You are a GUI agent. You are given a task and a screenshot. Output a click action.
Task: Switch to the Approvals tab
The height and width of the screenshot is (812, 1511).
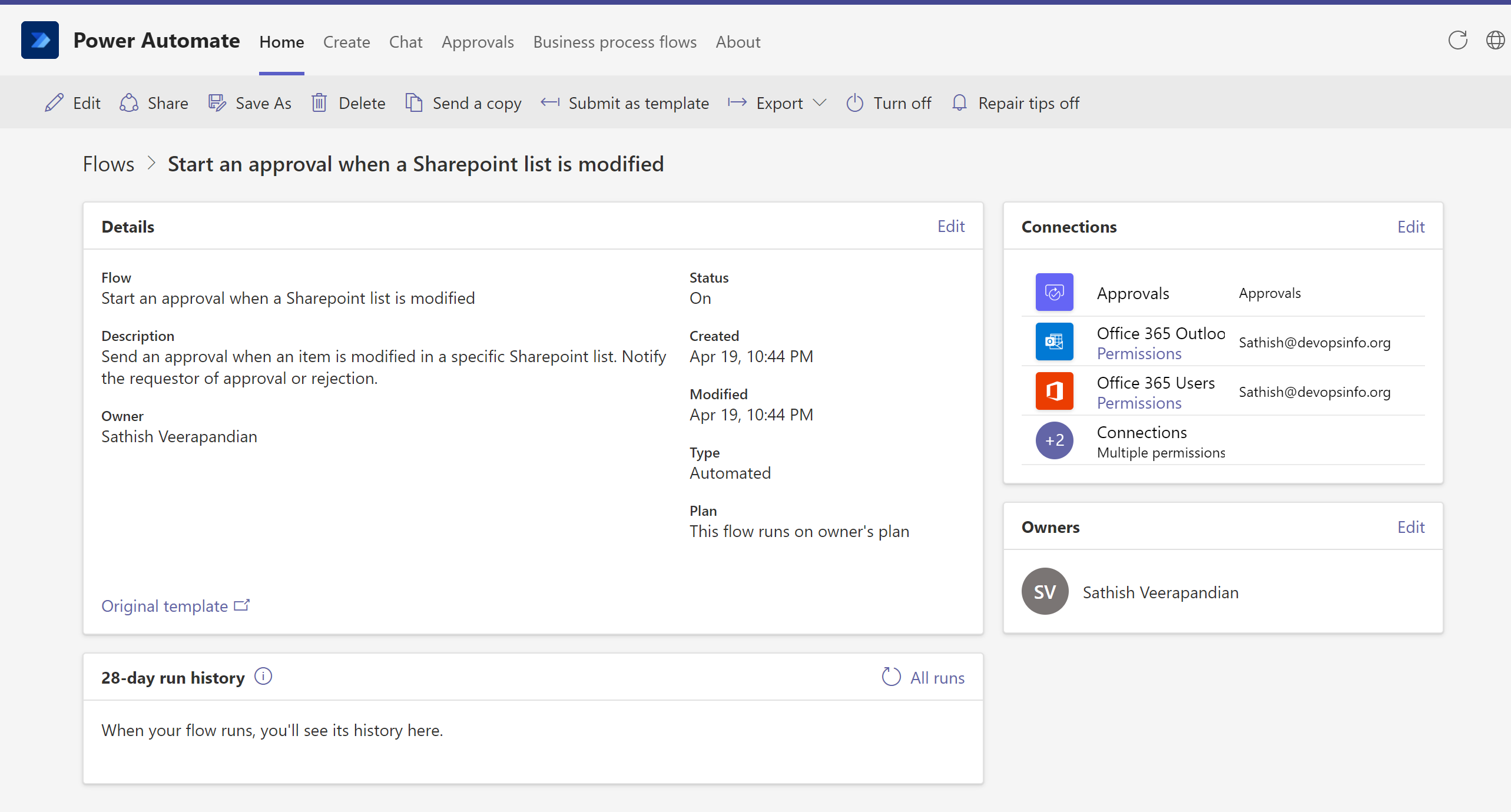[x=478, y=42]
